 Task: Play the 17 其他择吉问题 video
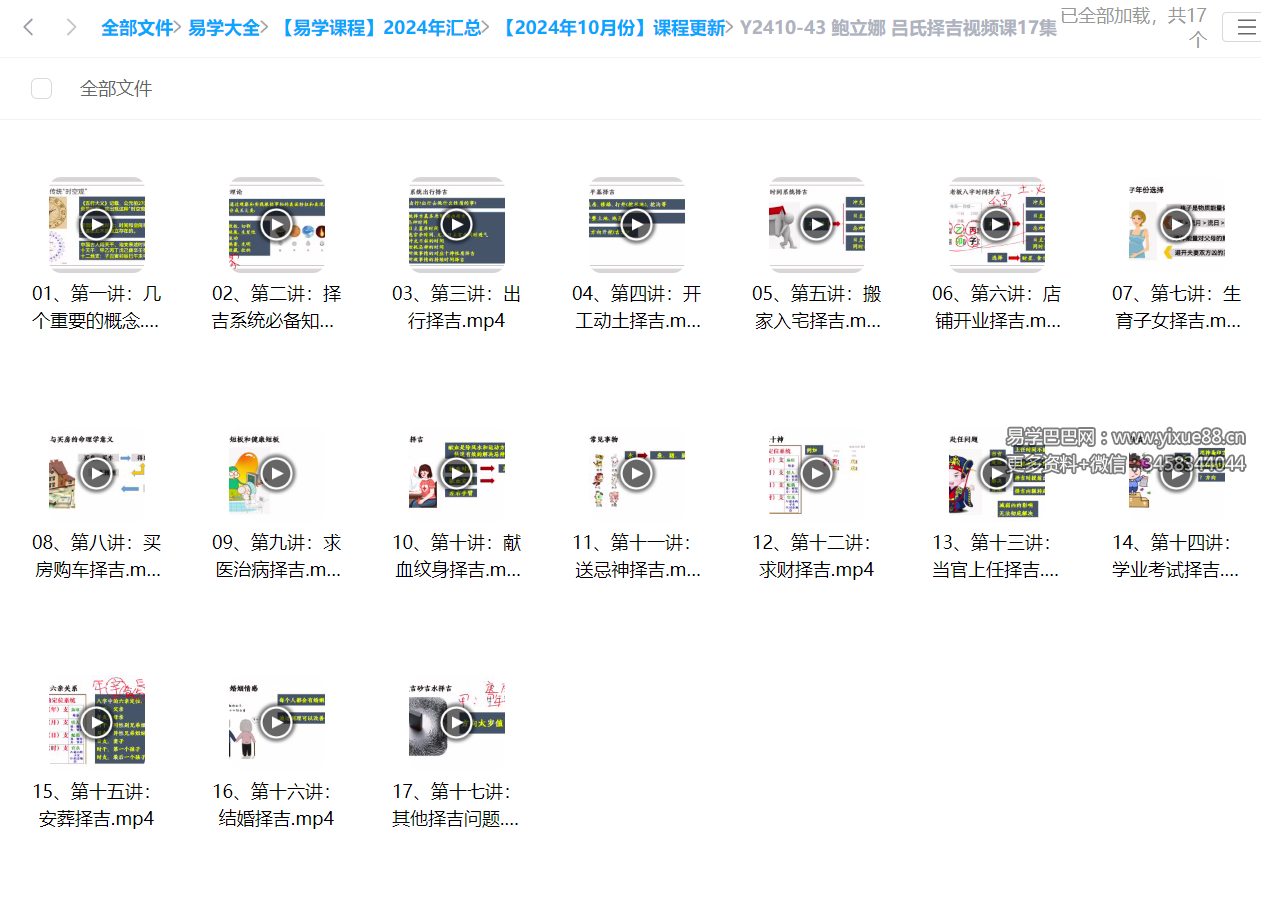(x=456, y=721)
